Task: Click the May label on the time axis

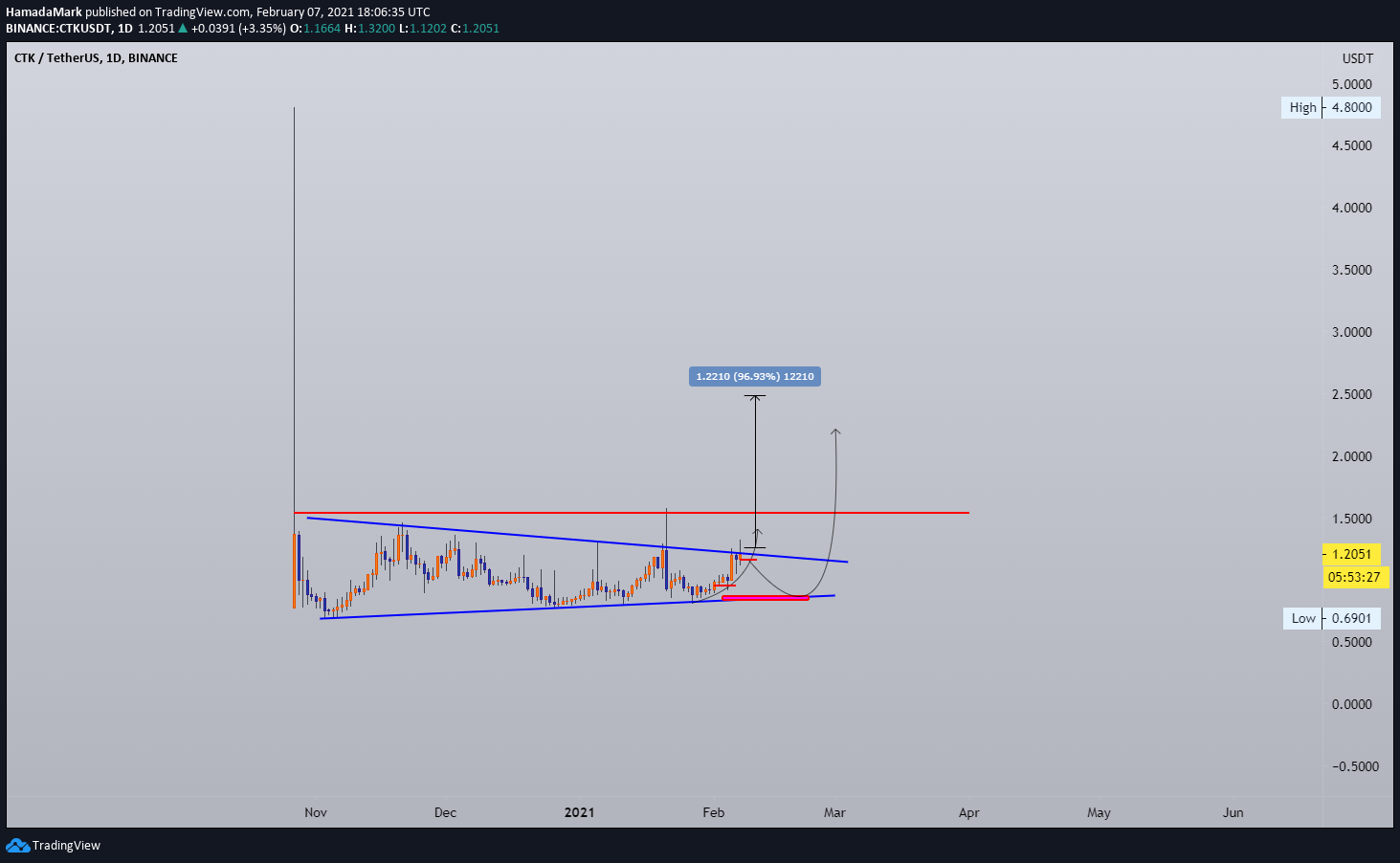Action: click(x=1099, y=812)
